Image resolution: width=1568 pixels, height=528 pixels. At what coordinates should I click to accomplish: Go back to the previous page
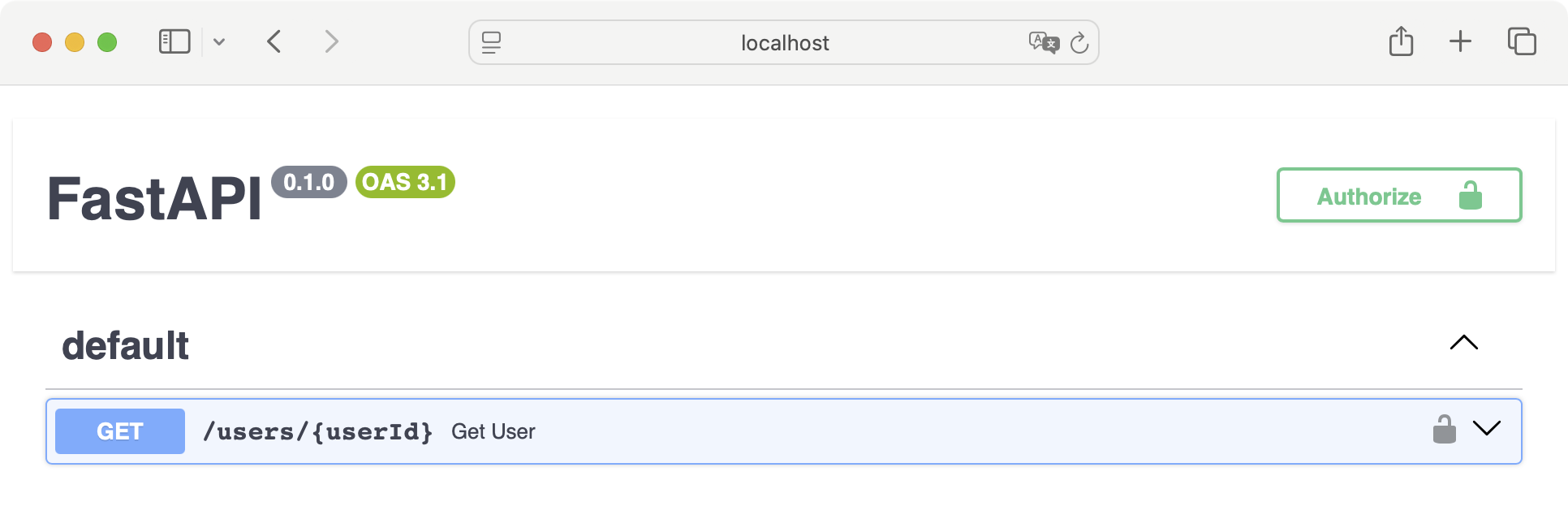point(274,41)
